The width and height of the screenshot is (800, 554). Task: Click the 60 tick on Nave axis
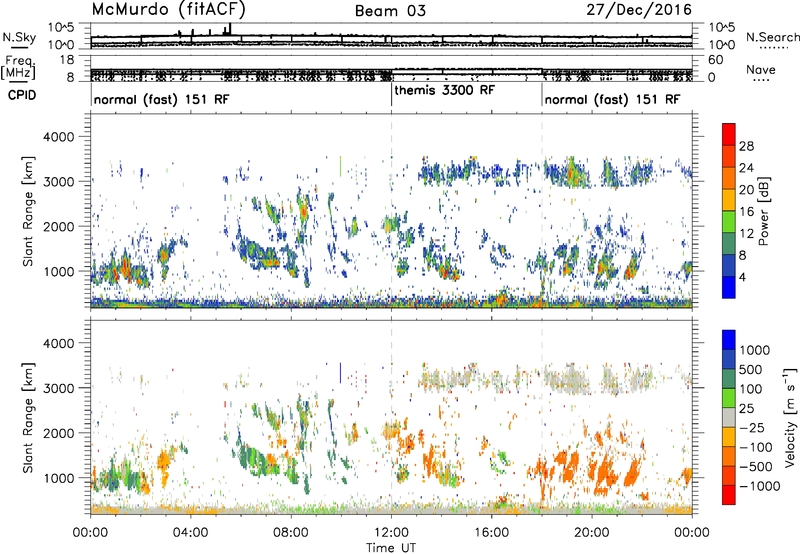[715, 60]
